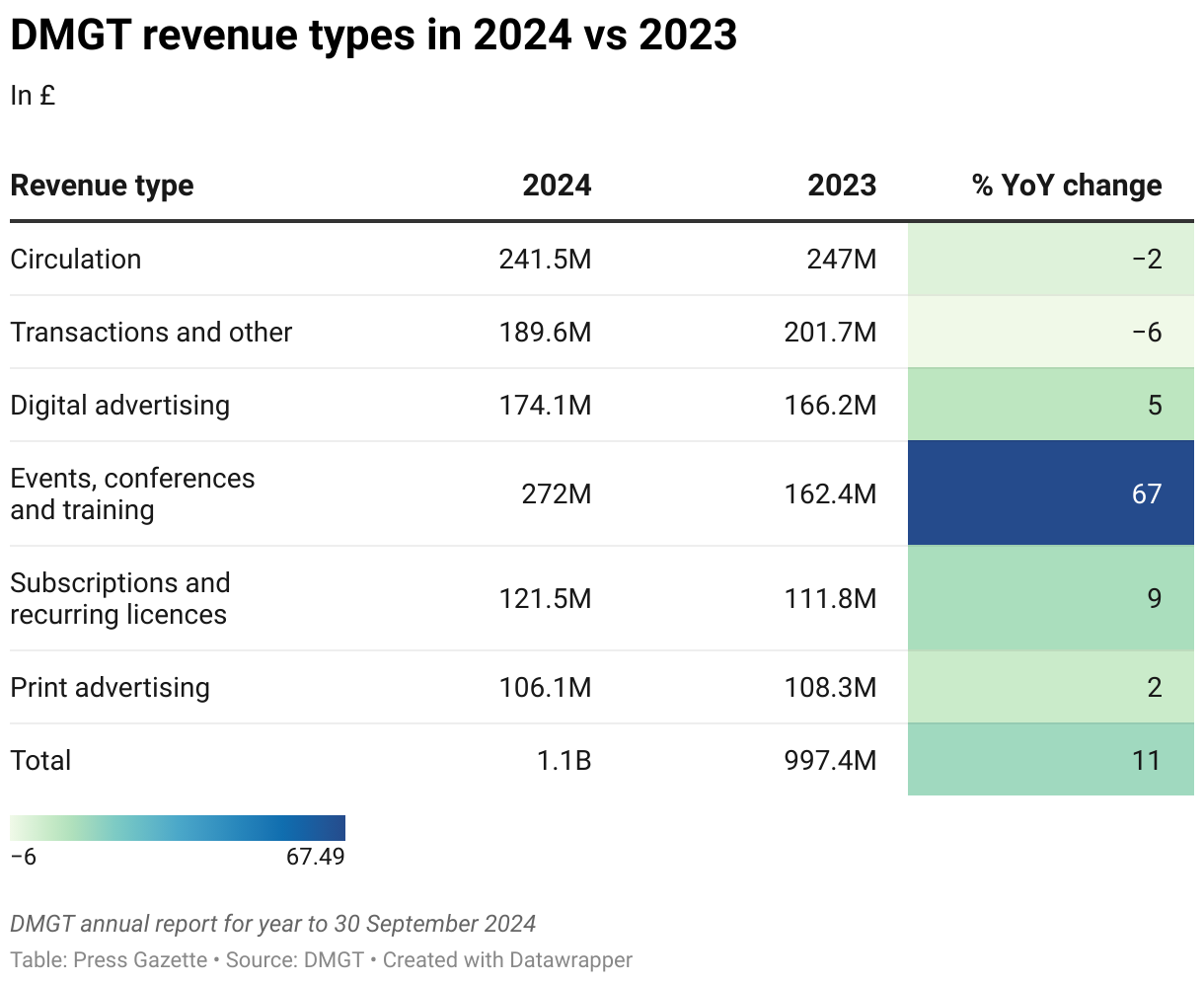1204x983 pixels.
Task: Click the "Revenue type" column header
Action: click(102, 186)
